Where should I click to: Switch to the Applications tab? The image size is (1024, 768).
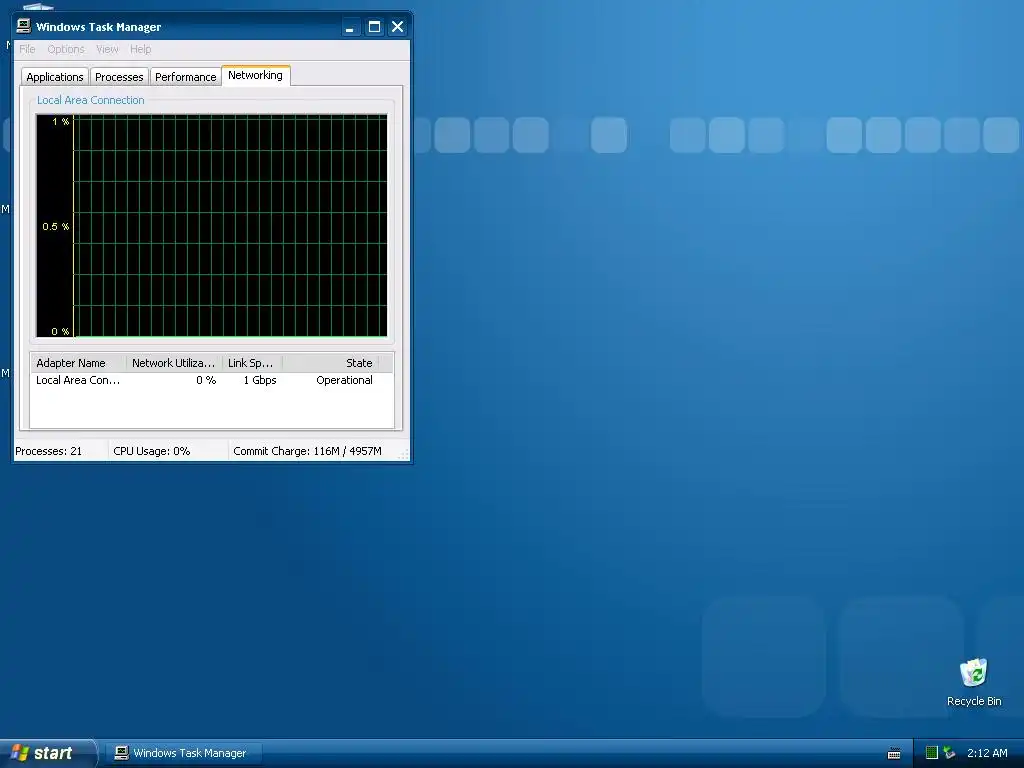pos(55,77)
